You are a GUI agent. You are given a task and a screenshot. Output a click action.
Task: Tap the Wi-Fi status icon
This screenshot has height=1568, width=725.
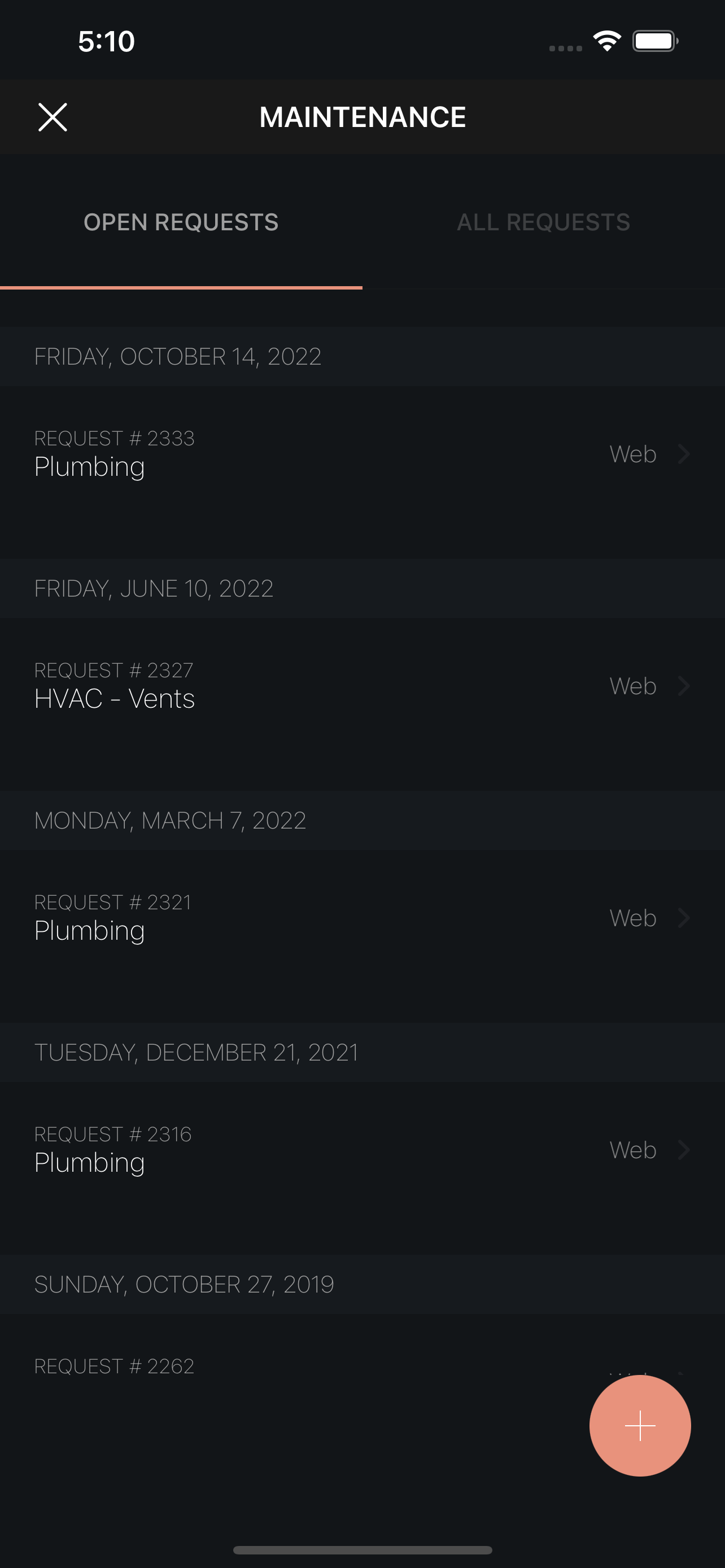point(607,41)
